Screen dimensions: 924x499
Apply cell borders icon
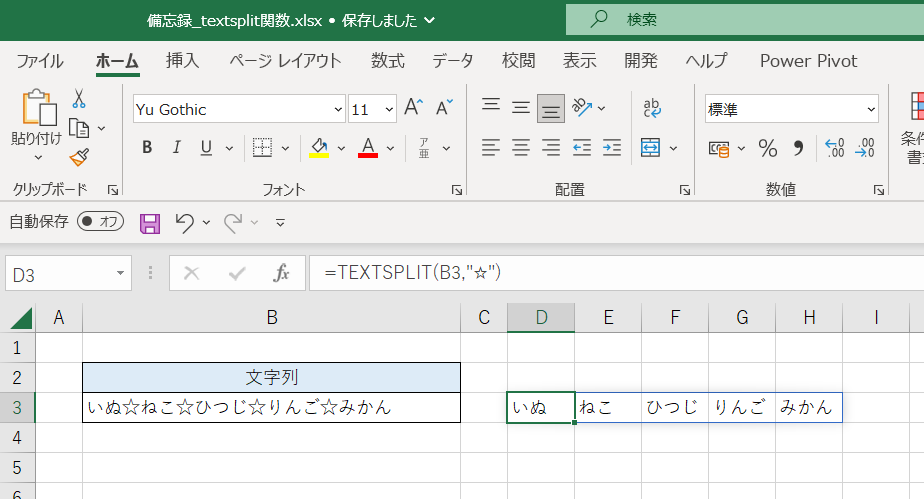(262, 147)
